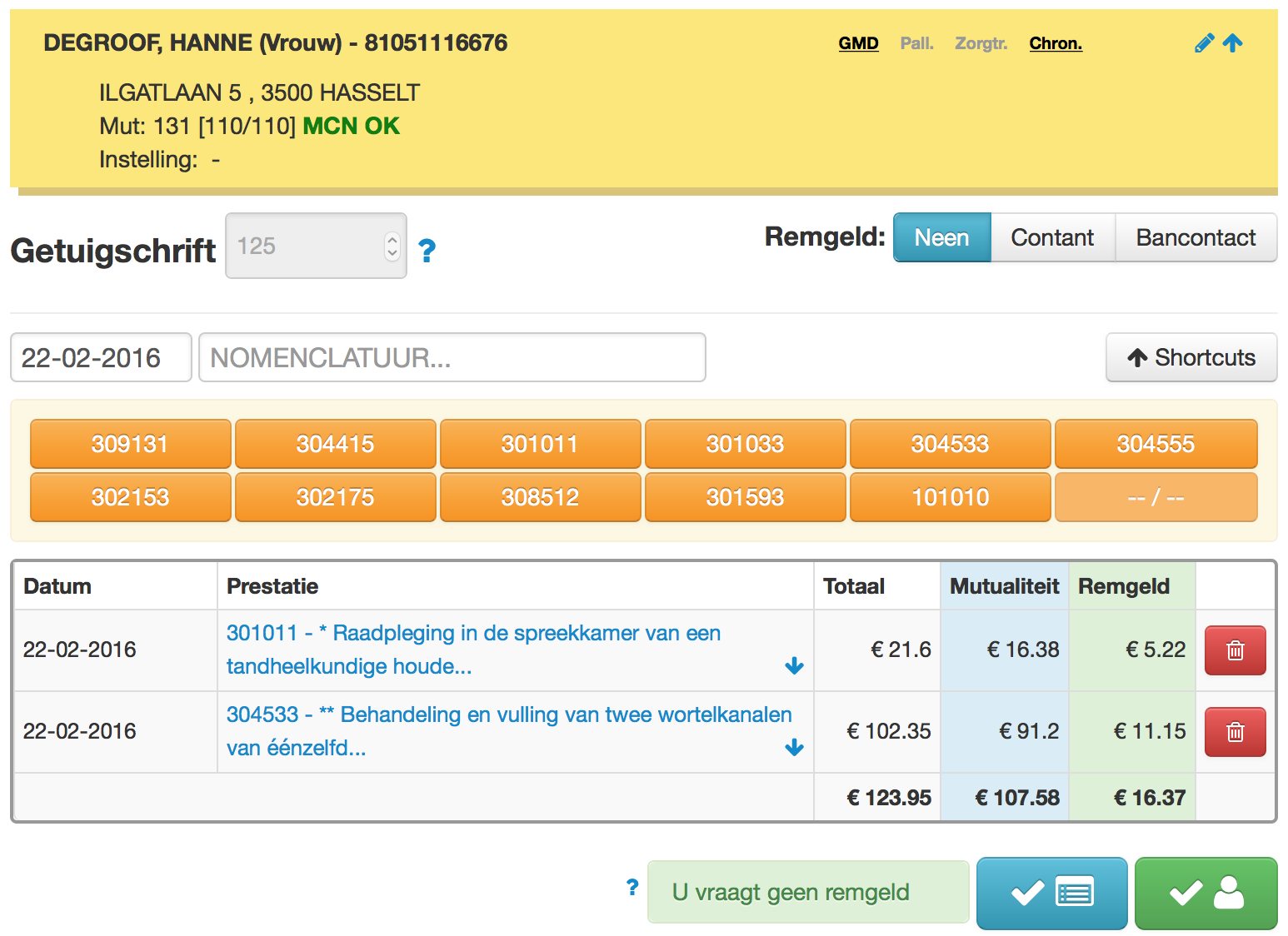Click the Mutualiteit column header

tap(1005, 586)
